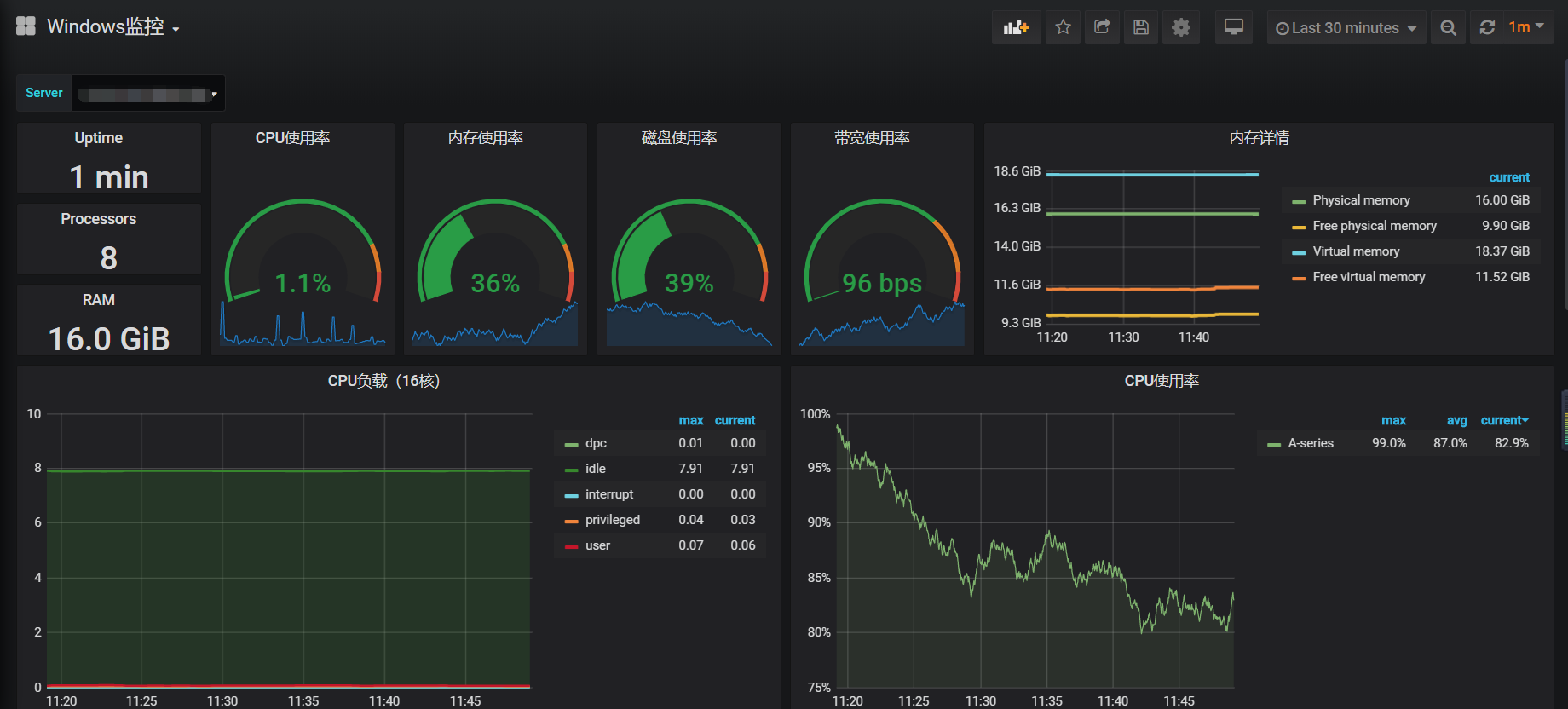Open 内存详情 panel title menu
Screen dimensions: 1568x709
[1260, 138]
